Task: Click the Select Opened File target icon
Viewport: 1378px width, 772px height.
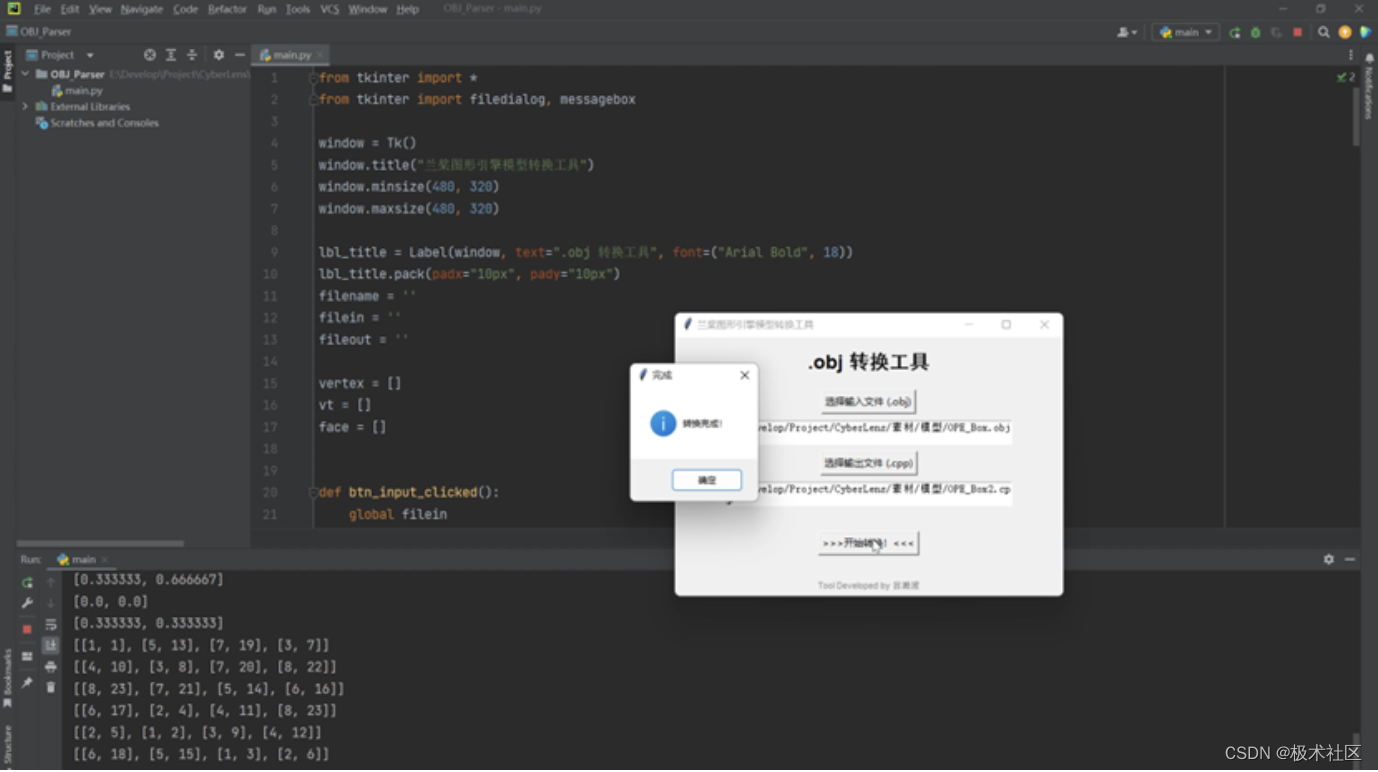Action: [x=150, y=55]
